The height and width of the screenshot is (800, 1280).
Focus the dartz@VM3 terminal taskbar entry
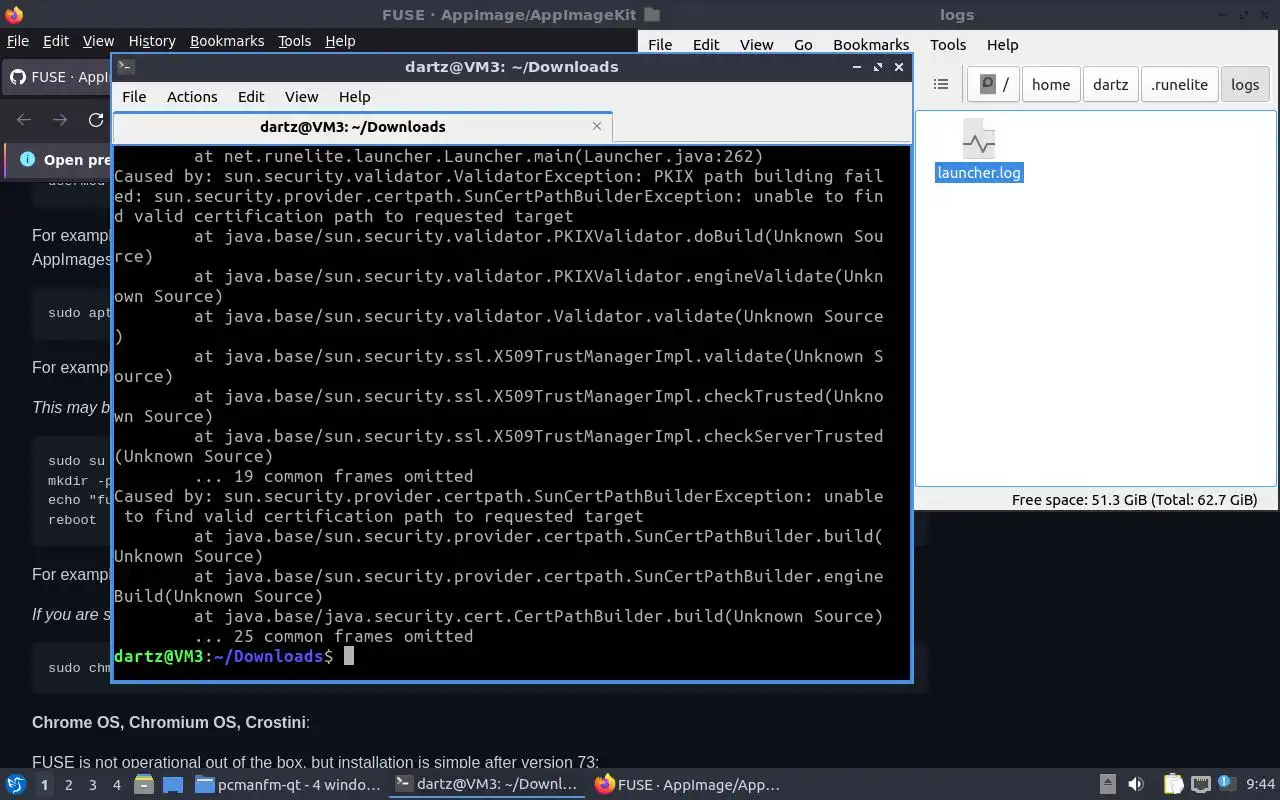[x=487, y=785]
